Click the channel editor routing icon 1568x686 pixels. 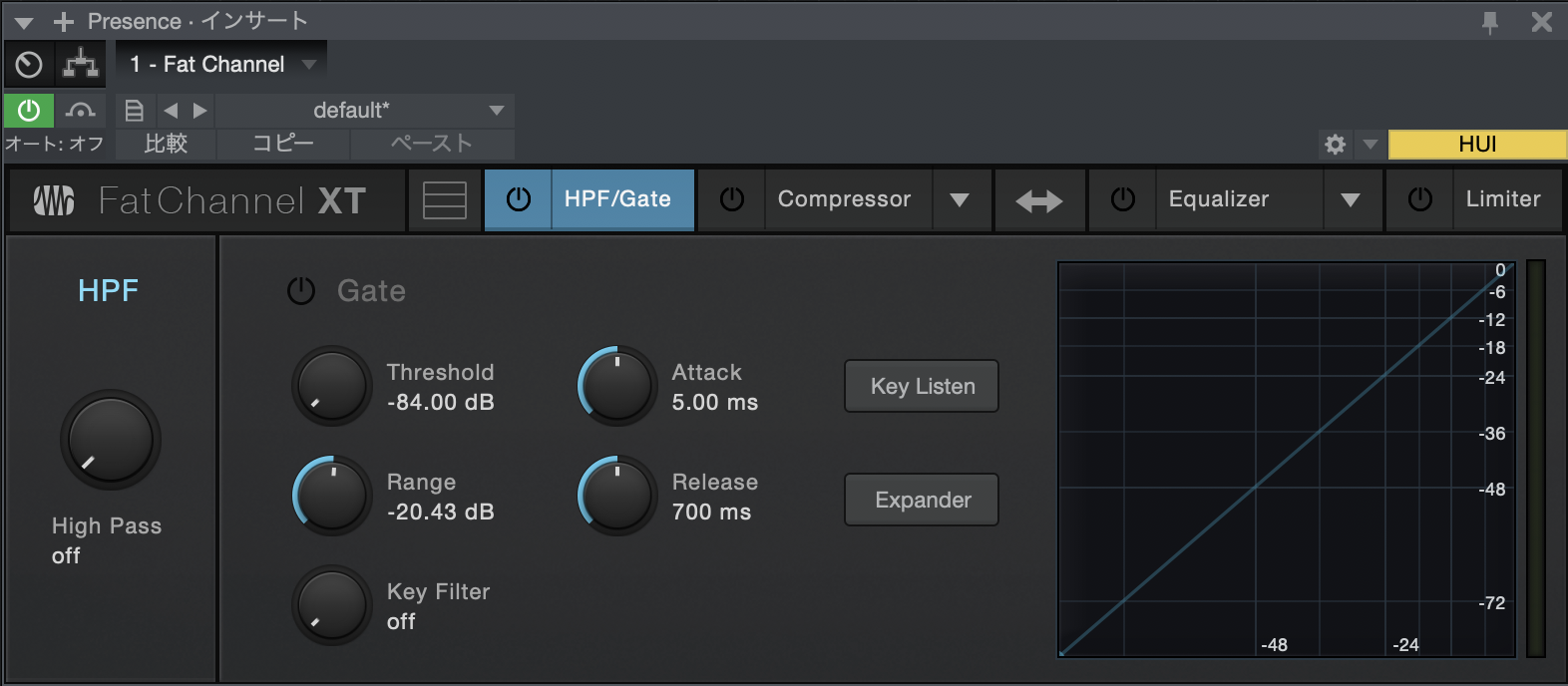pyautogui.click(x=81, y=65)
